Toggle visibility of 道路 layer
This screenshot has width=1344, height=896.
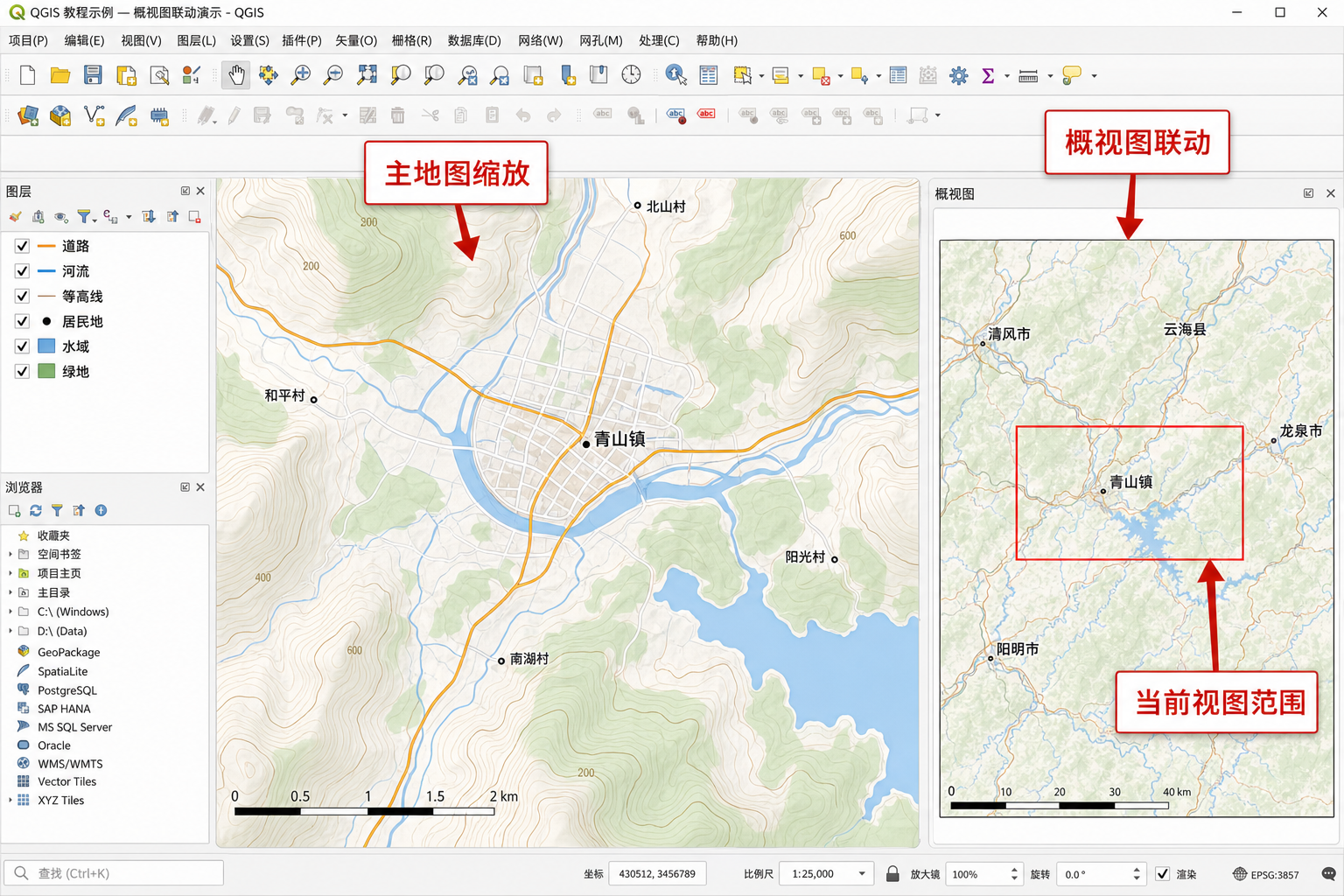pyautogui.click(x=22, y=246)
